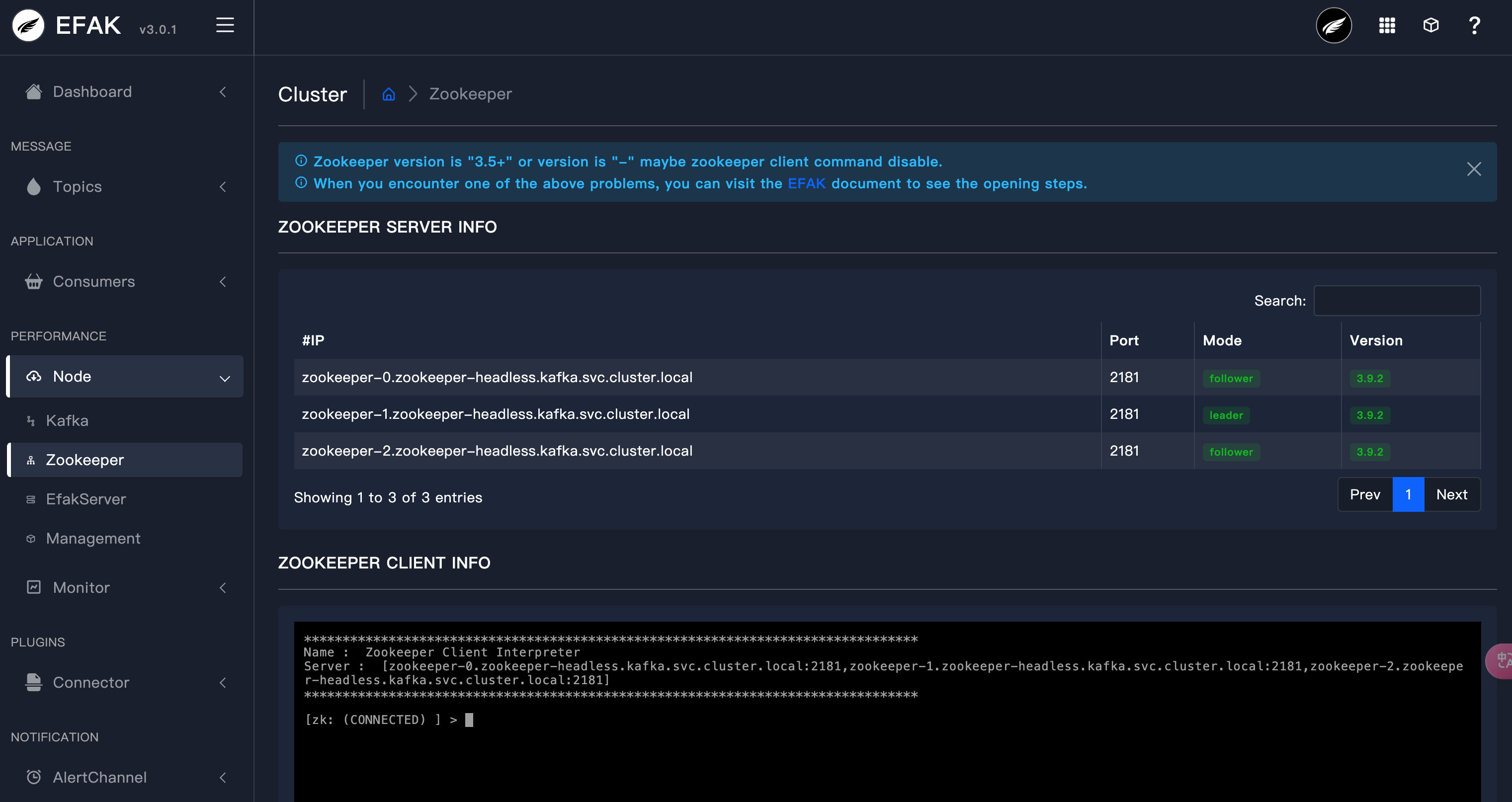Expand the Topics menu chevron
This screenshot has height=802, width=1512.
pyautogui.click(x=223, y=187)
